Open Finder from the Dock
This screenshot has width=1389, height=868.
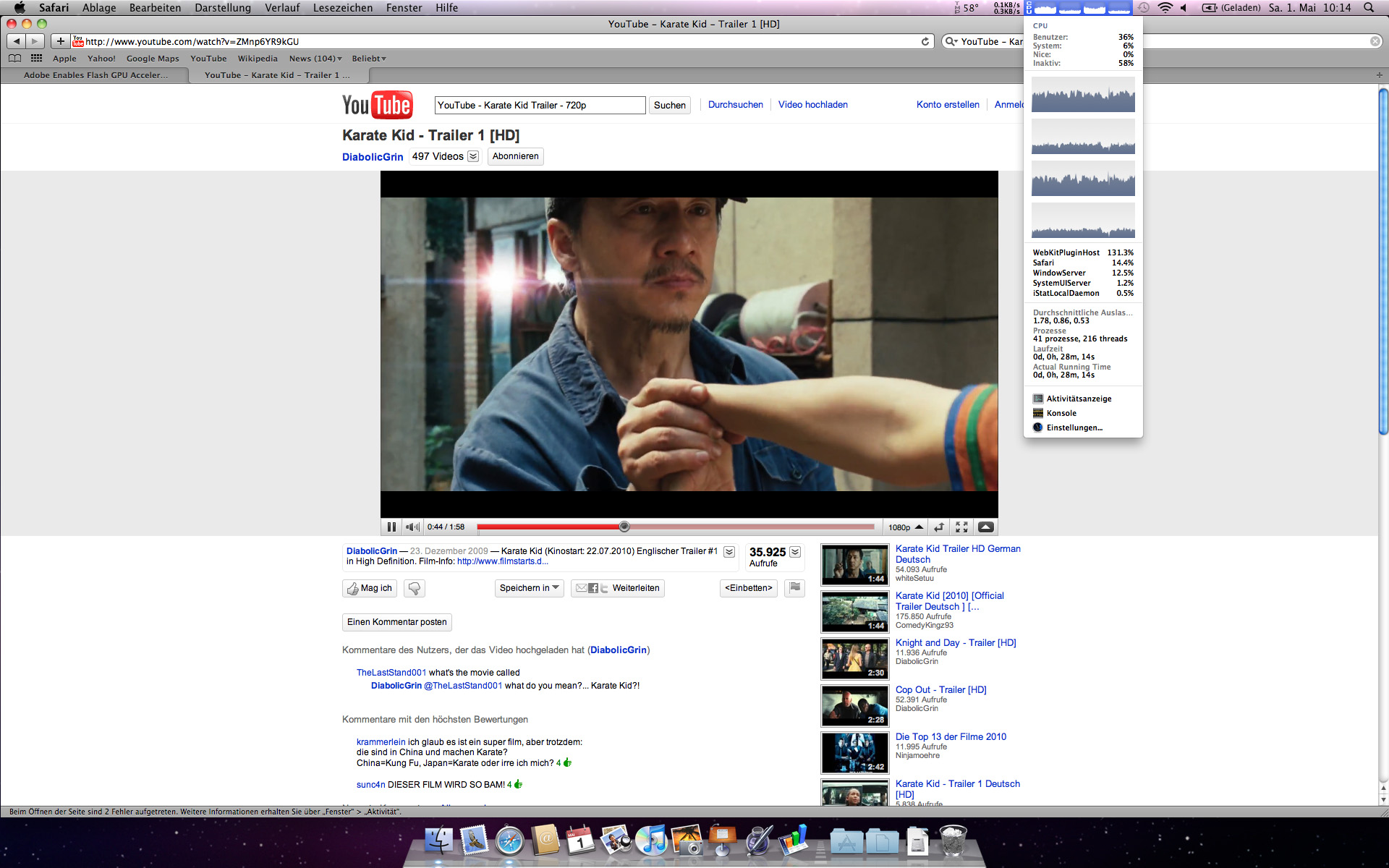click(439, 840)
